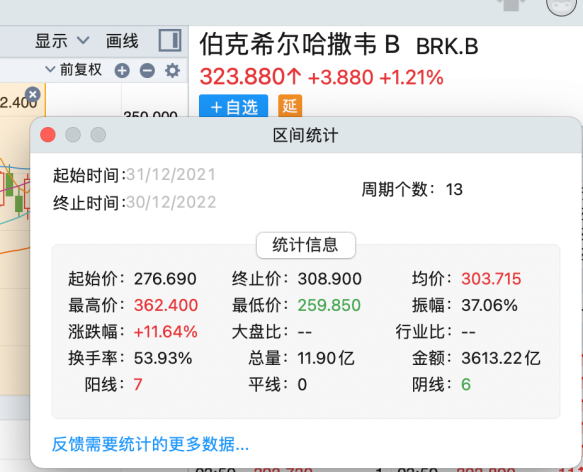Click the 终止价 value 308.900
This screenshot has height=472, width=583.
coord(329,279)
